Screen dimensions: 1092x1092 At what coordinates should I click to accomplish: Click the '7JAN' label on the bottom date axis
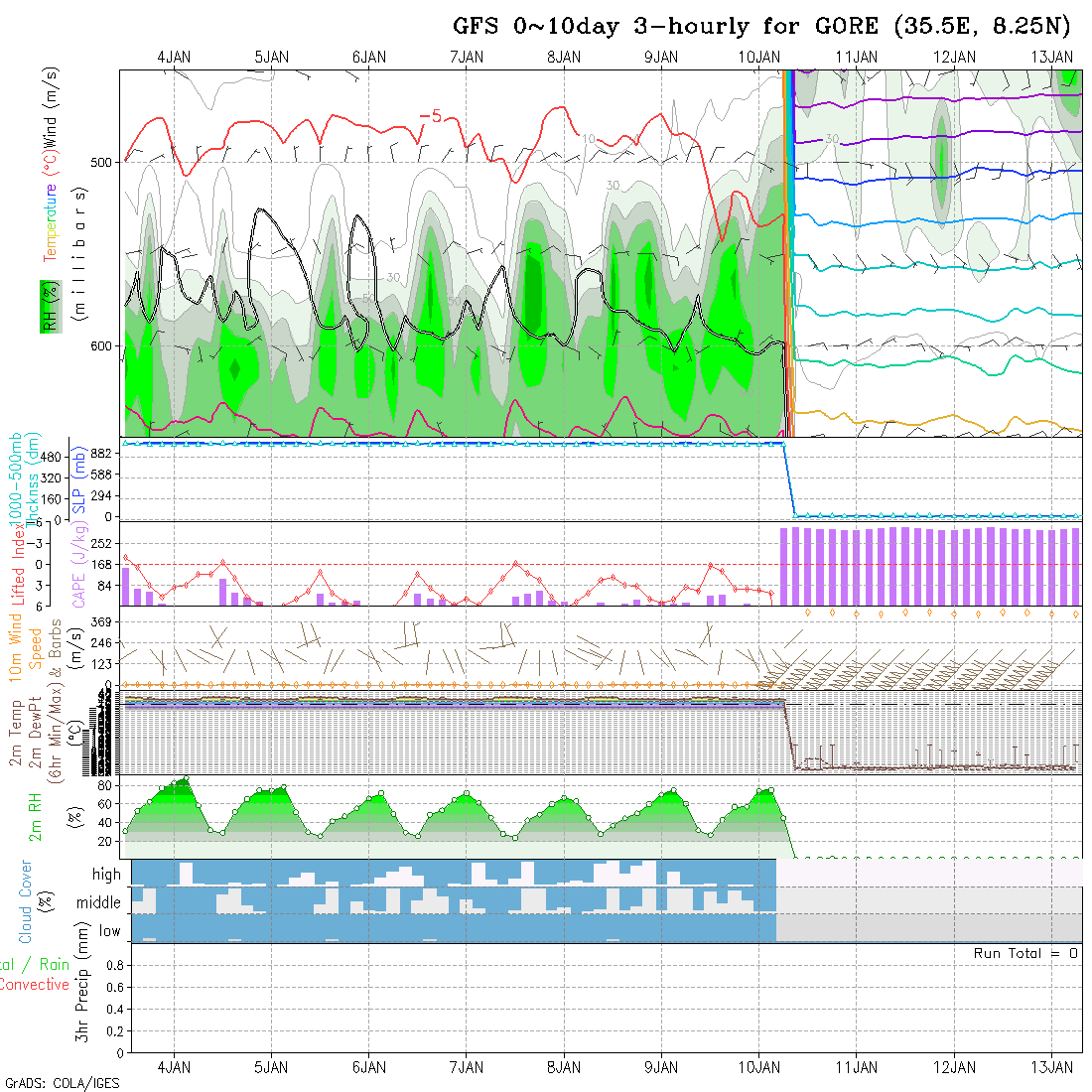point(466,1067)
